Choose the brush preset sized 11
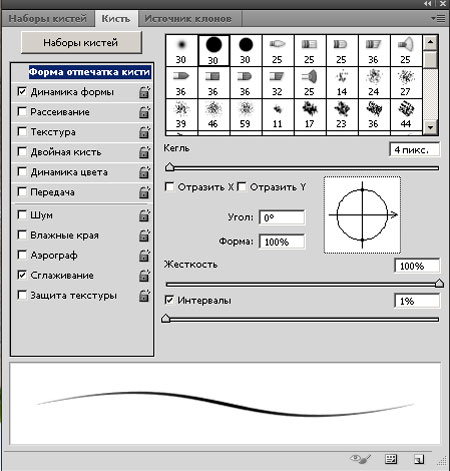 pos(277,115)
